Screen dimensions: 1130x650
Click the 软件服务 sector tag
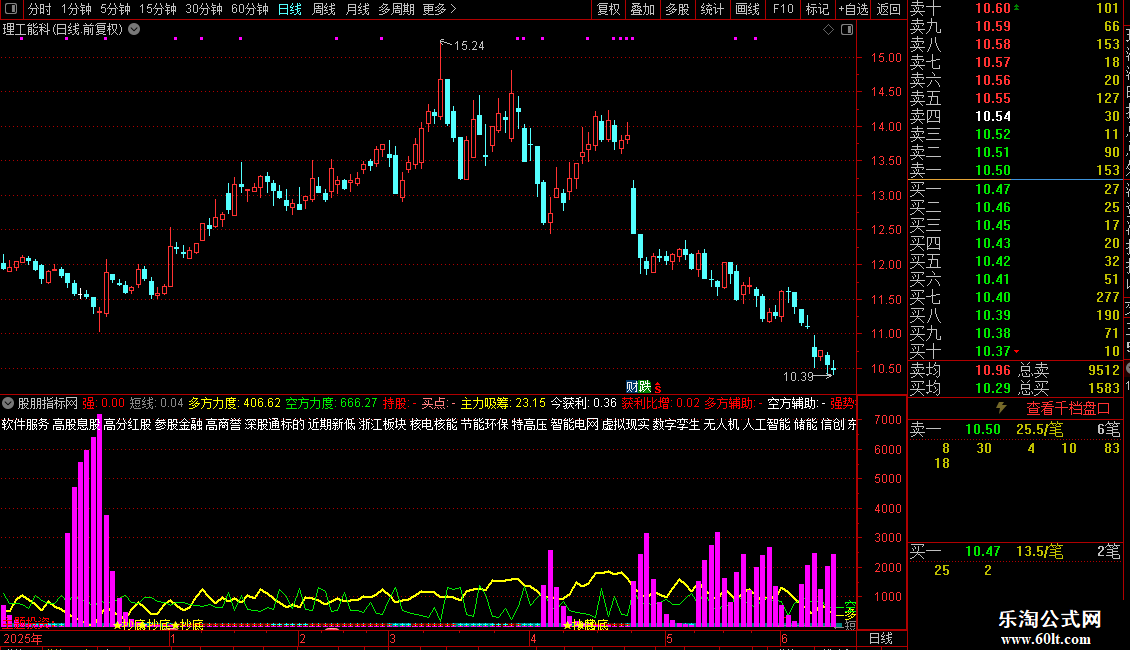[25, 424]
